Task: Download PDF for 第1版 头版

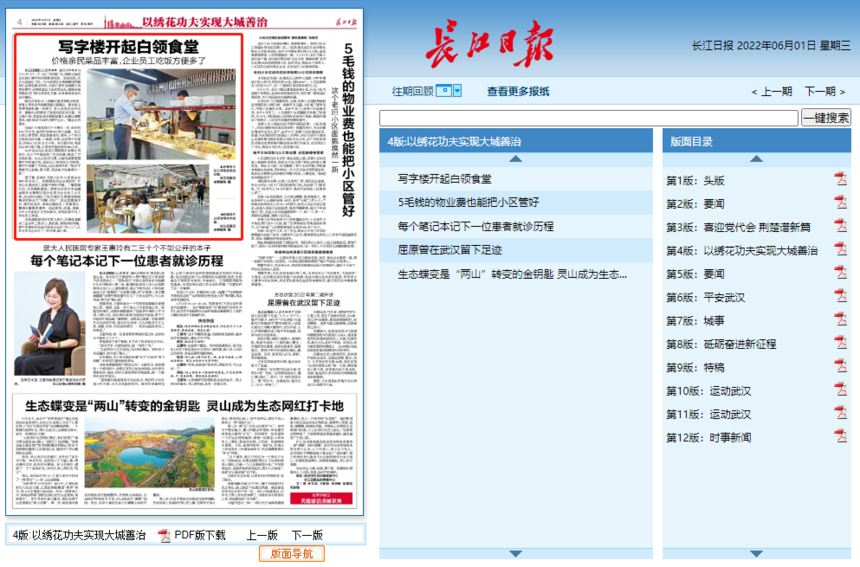Action: coord(840,179)
